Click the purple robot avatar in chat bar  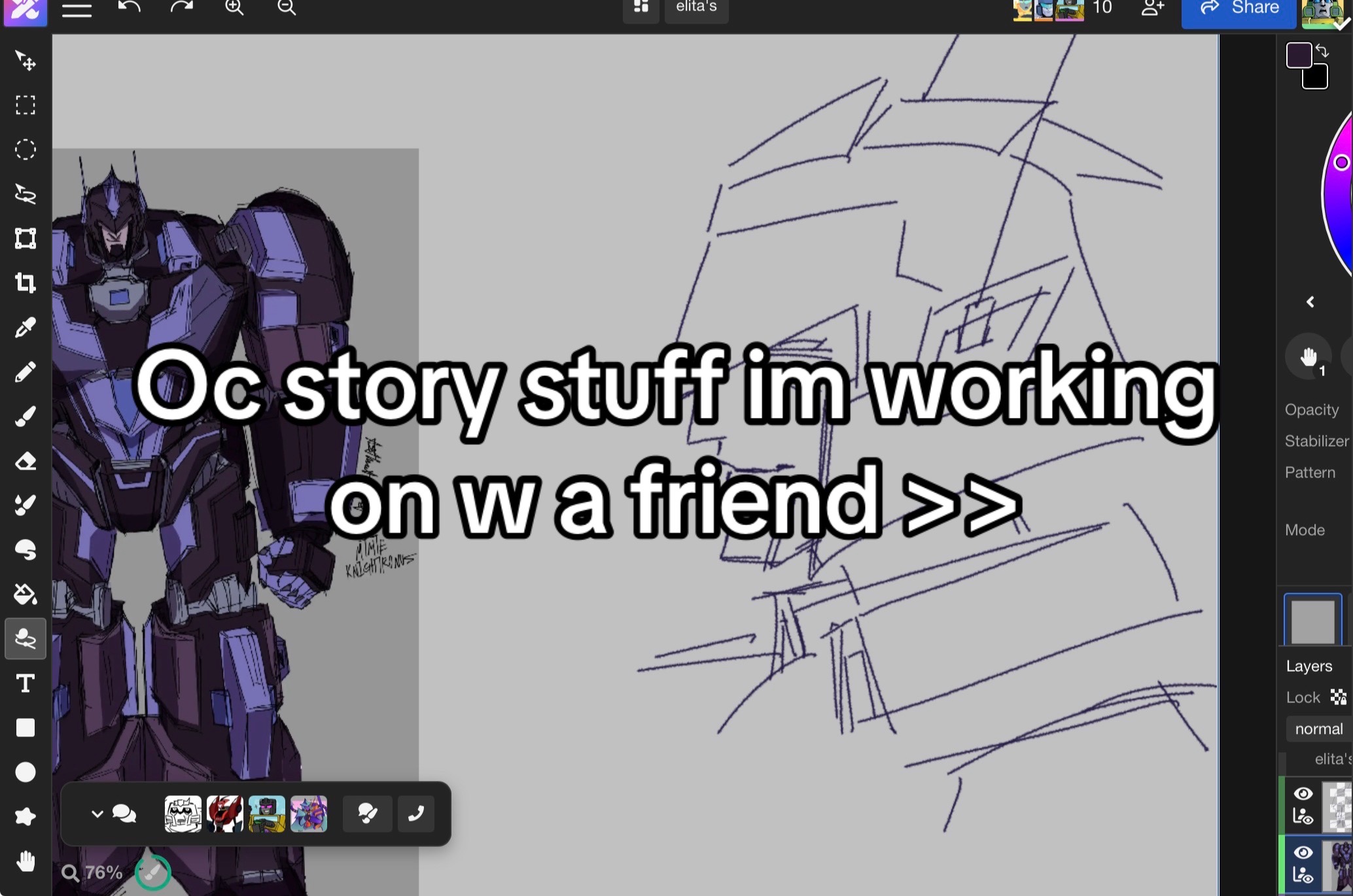click(309, 814)
